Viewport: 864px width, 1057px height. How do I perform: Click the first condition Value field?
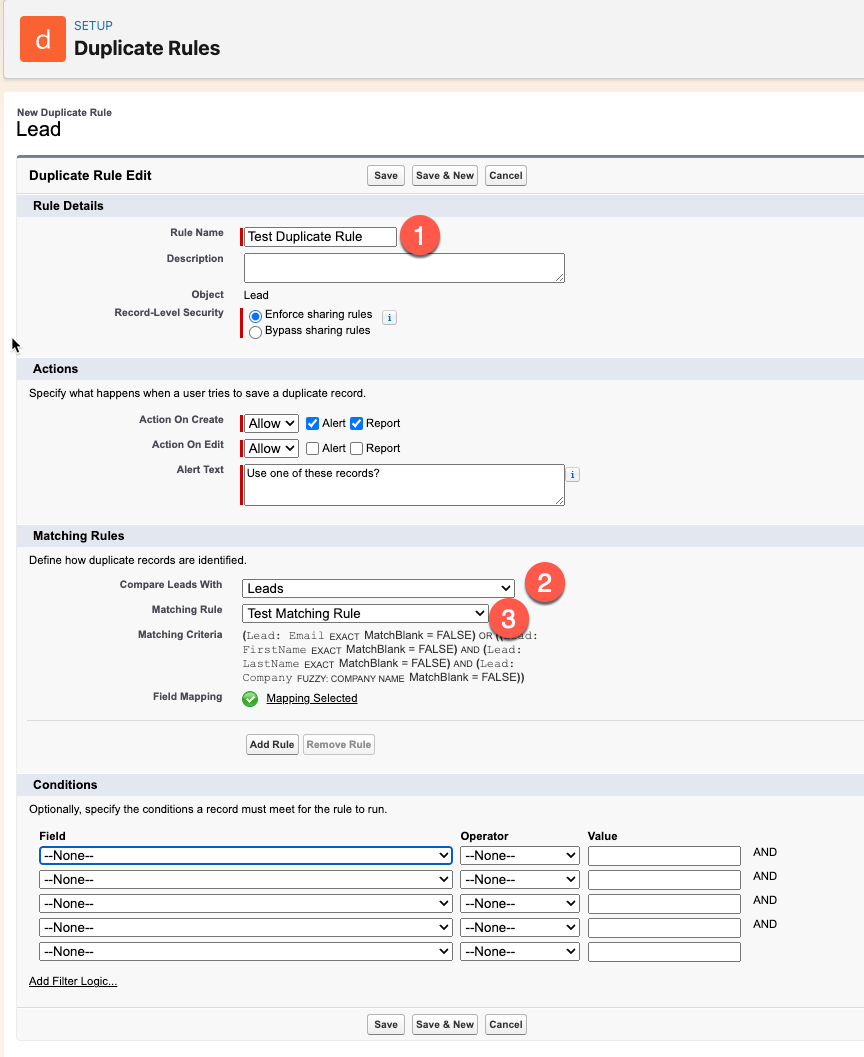(x=664, y=856)
